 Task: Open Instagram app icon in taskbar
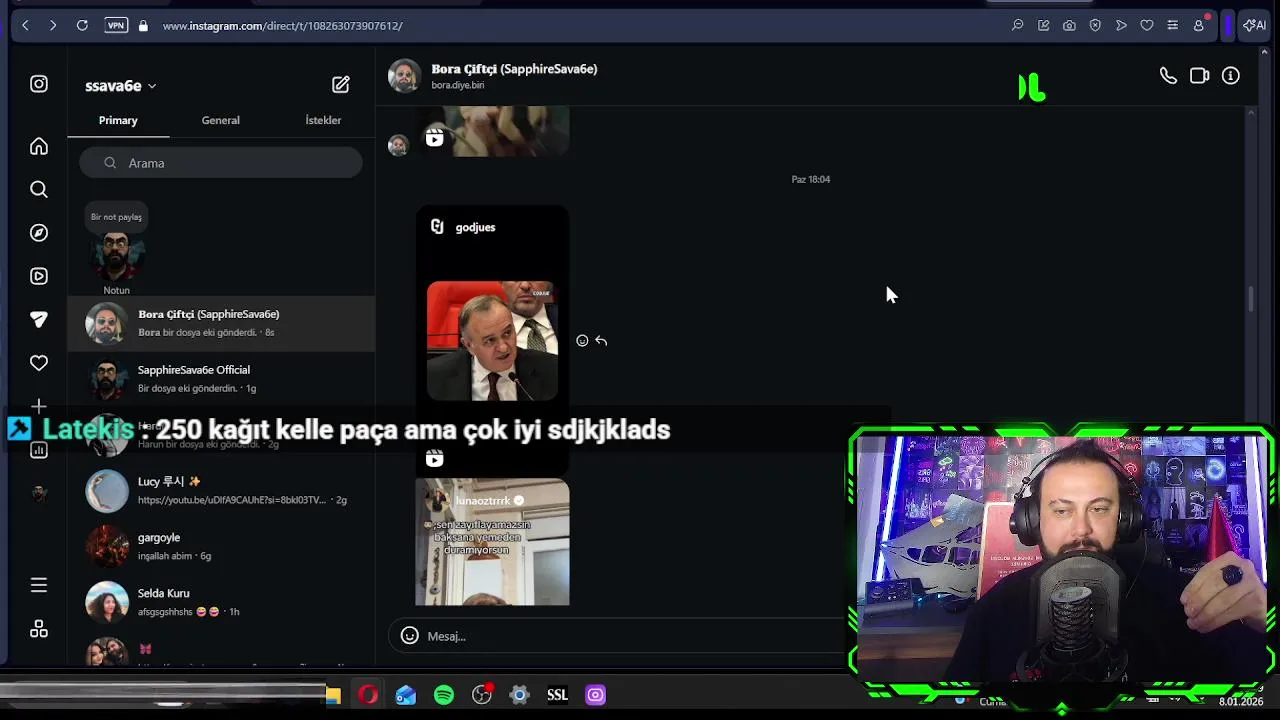[x=595, y=695]
